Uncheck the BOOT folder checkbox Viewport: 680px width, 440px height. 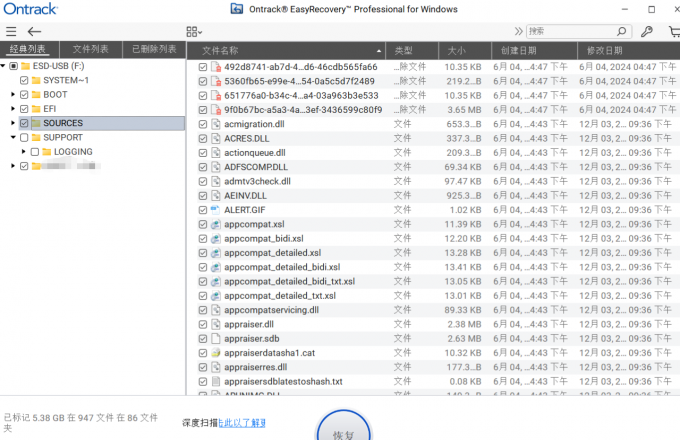pyautogui.click(x=24, y=95)
